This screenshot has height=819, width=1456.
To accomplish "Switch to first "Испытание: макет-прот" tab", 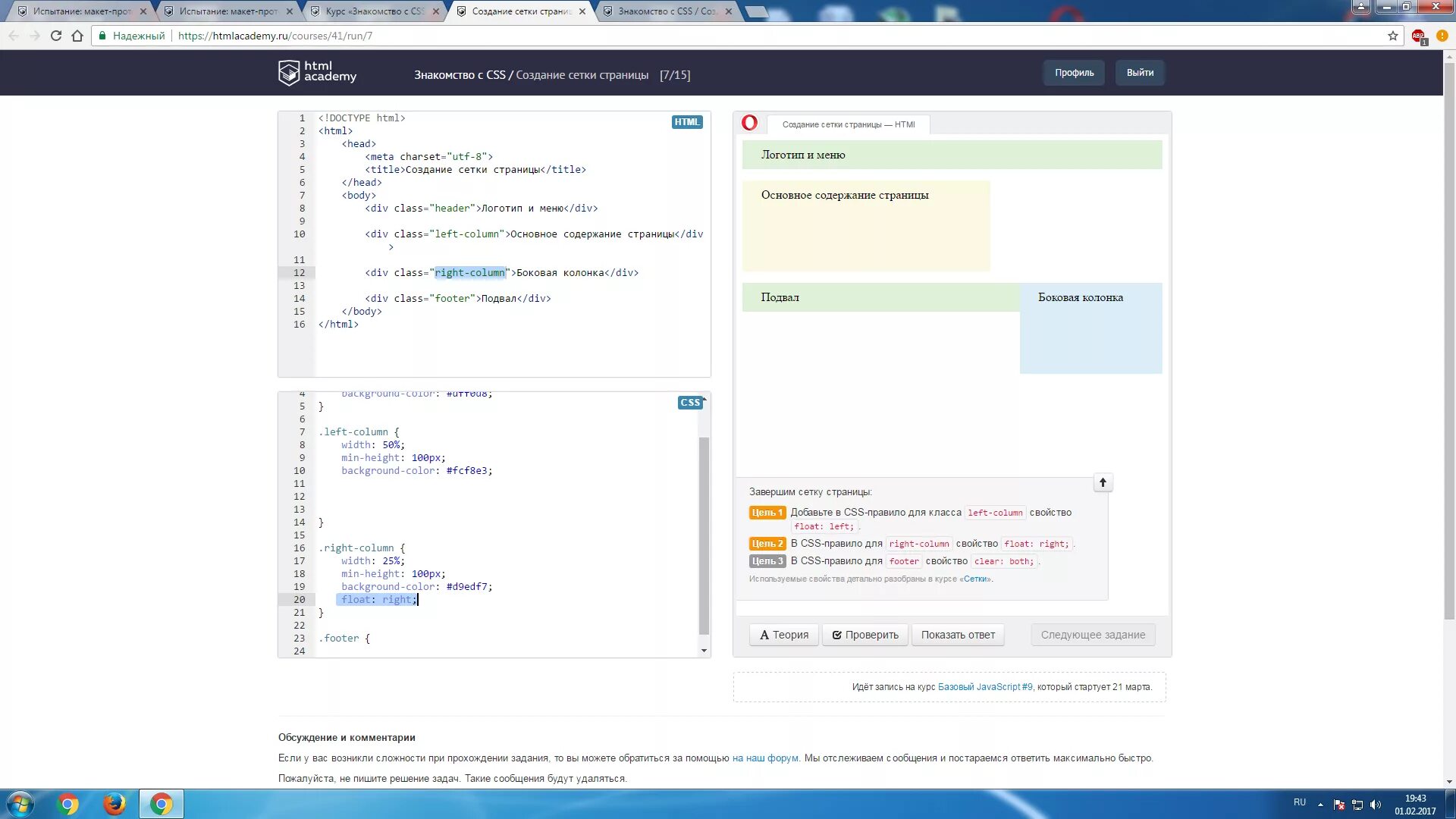I will point(81,11).
